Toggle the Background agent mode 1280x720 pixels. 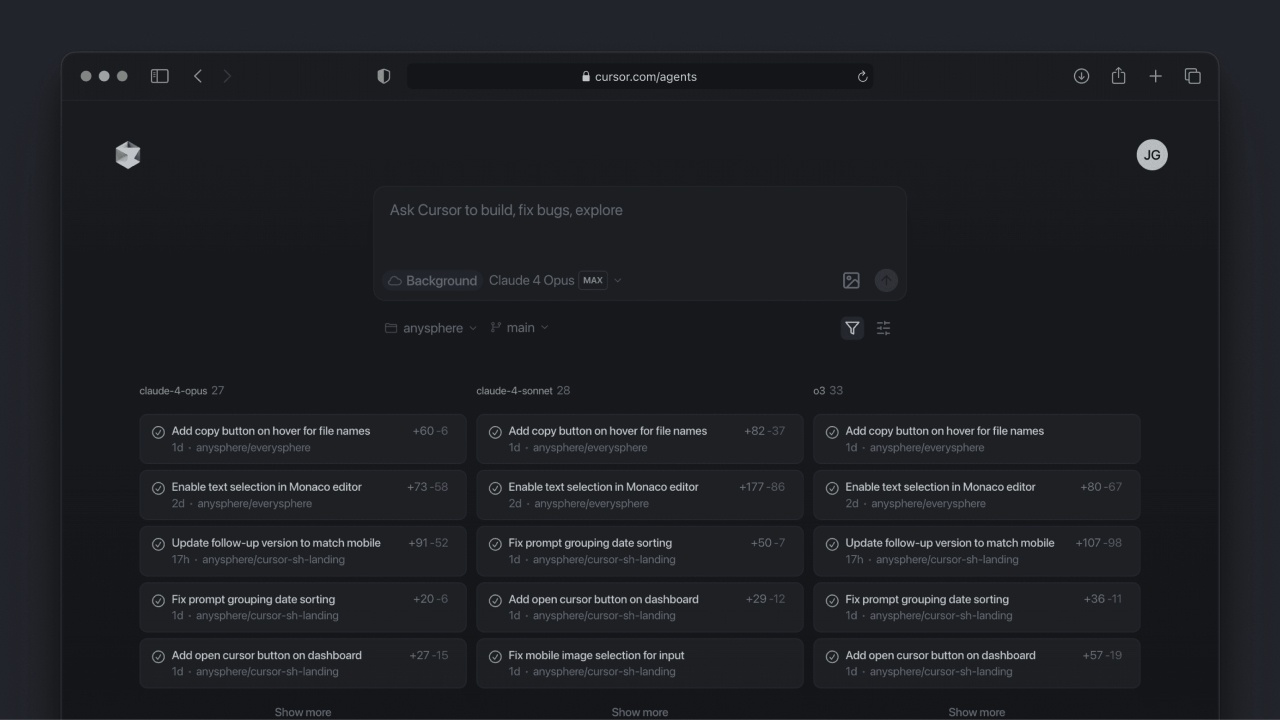[432, 281]
